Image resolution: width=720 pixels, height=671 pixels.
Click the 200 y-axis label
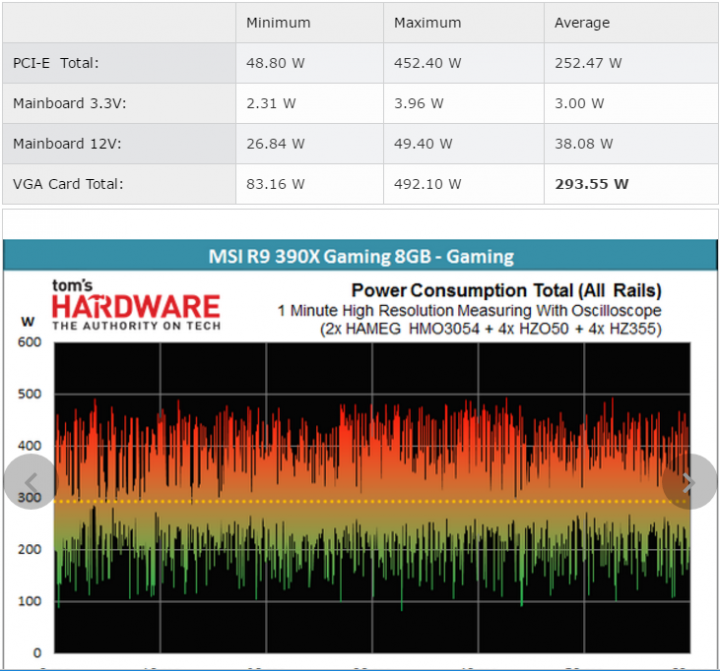(29, 549)
